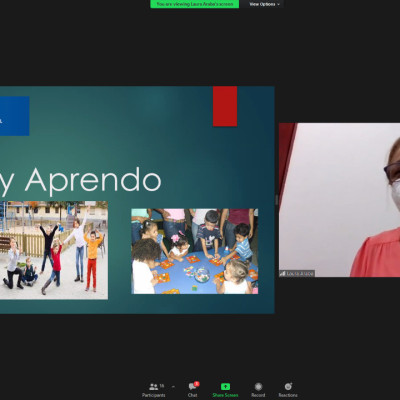Click the Share Screen text label

coord(225,395)
